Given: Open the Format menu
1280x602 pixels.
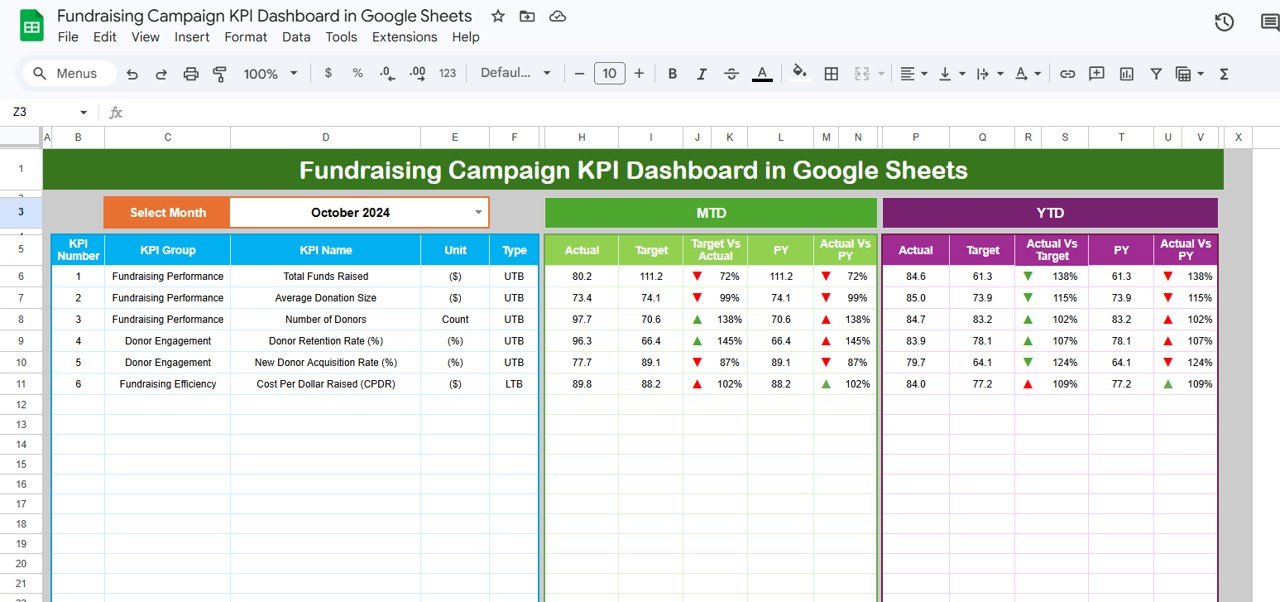Looking at the screenshot, I should point(246,37).
